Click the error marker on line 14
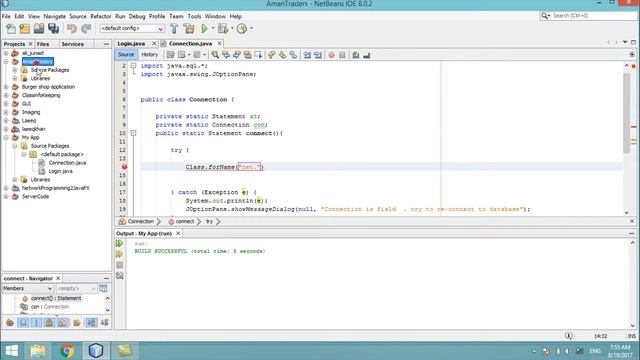Screen dimensions: 640x360 tap(124, 167)
